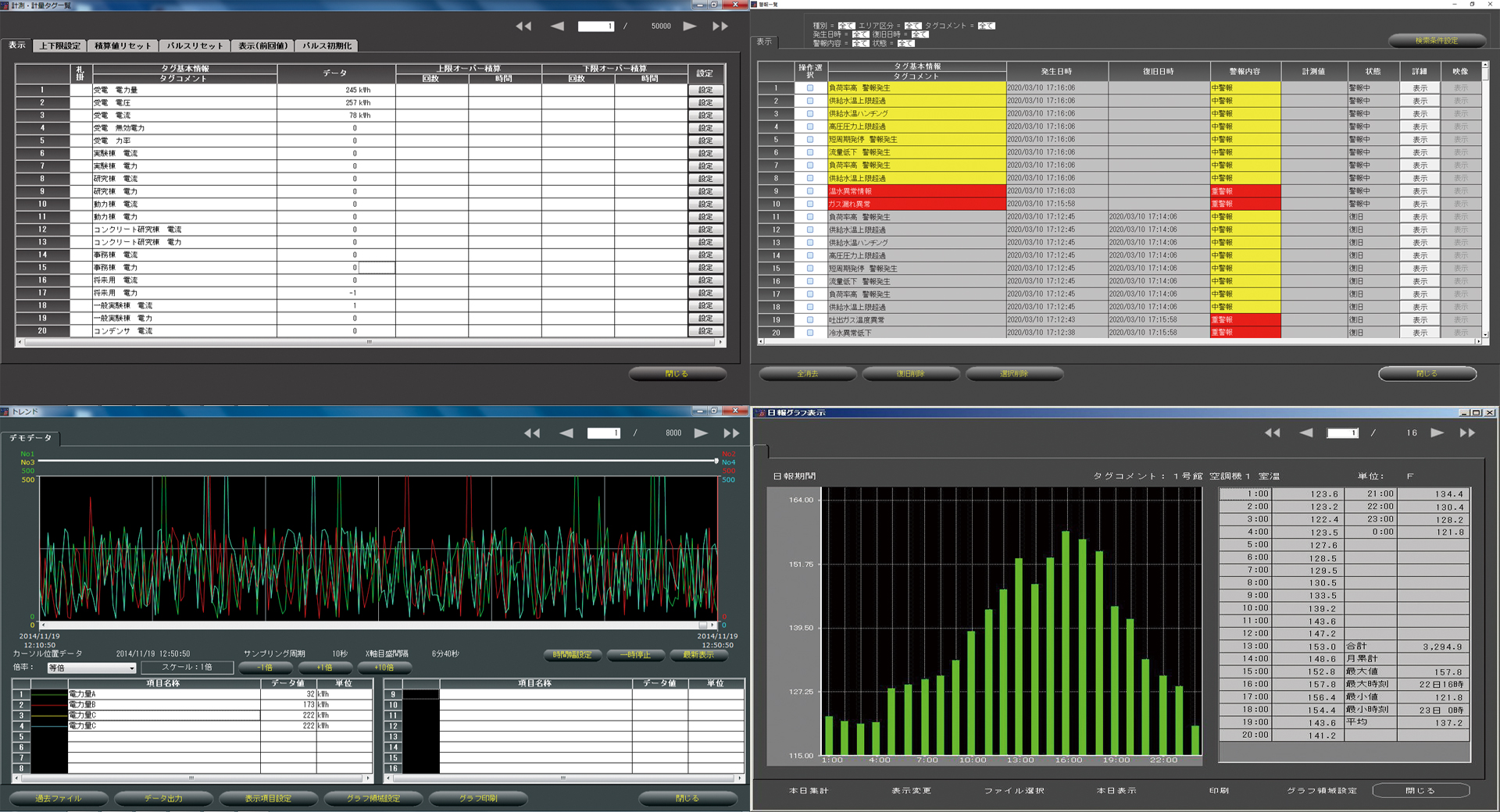
Task: Open the 積算値リセット tab
Action: coord(123,46)
